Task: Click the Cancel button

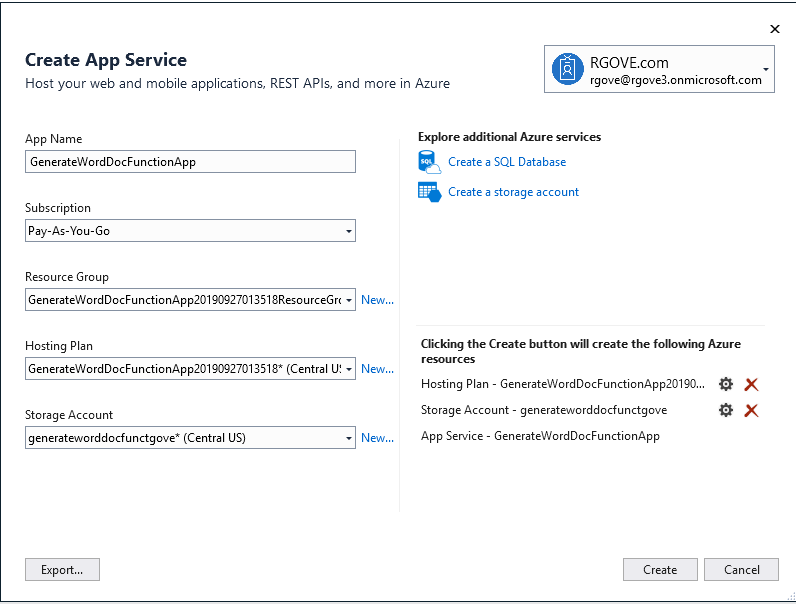Action: click(x=742, y=569)
